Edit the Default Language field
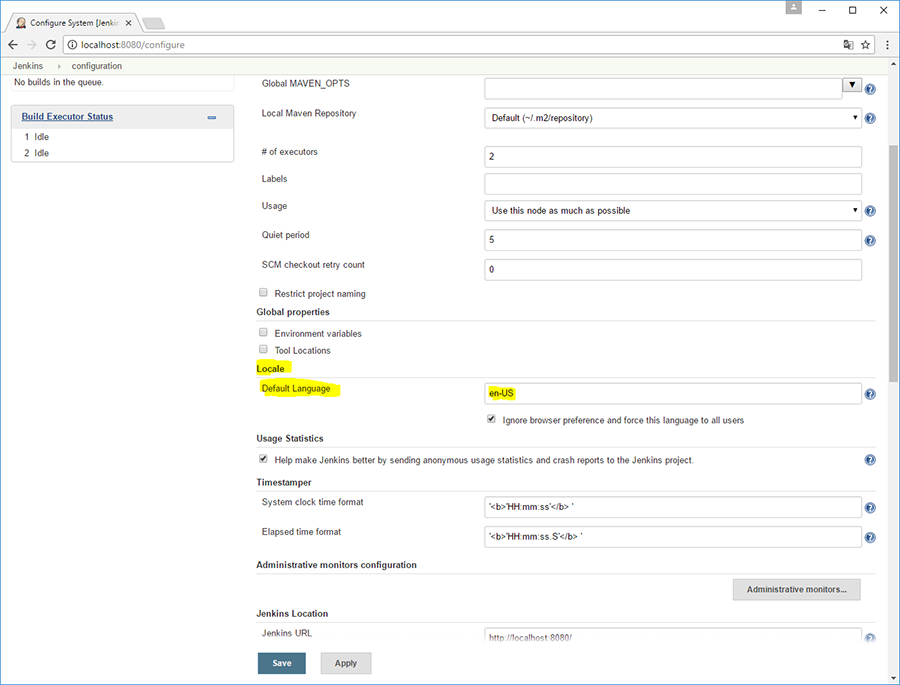The height and width of the screenshot is (685, 900). (x=673, y=393)
